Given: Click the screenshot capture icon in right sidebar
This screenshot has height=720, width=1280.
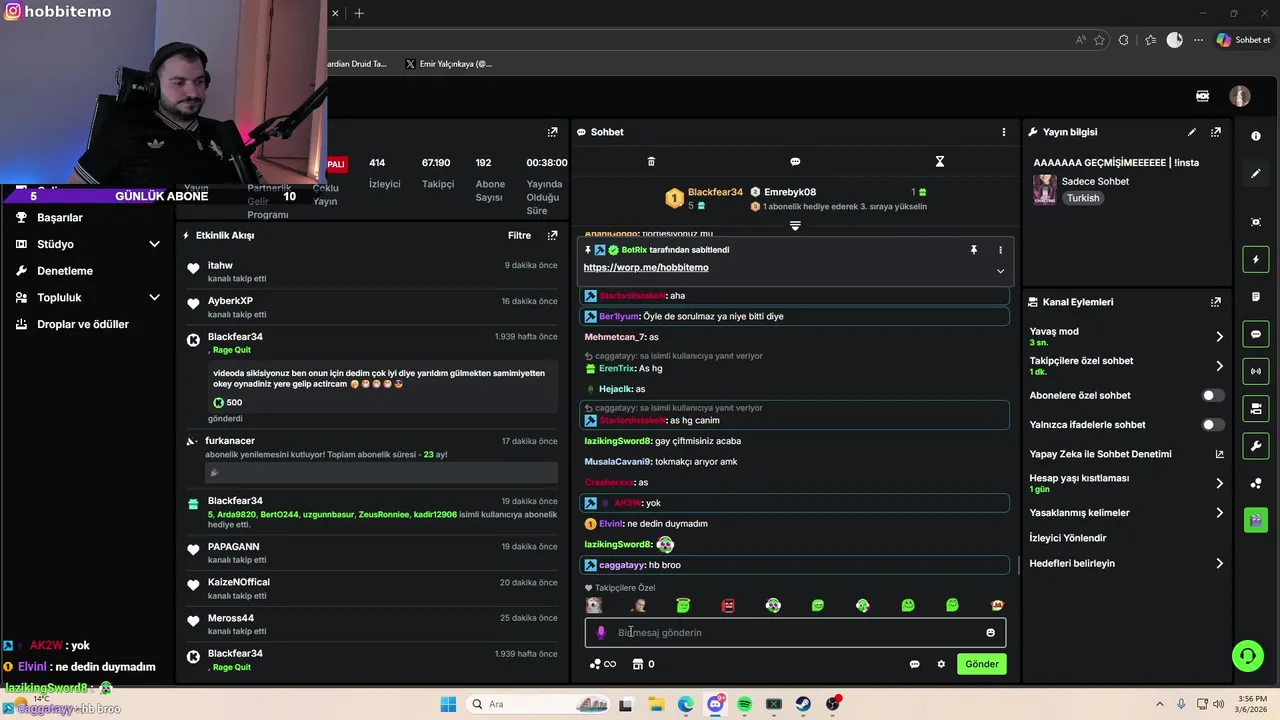Looking at the screenshot, I should click(1256, 222).
